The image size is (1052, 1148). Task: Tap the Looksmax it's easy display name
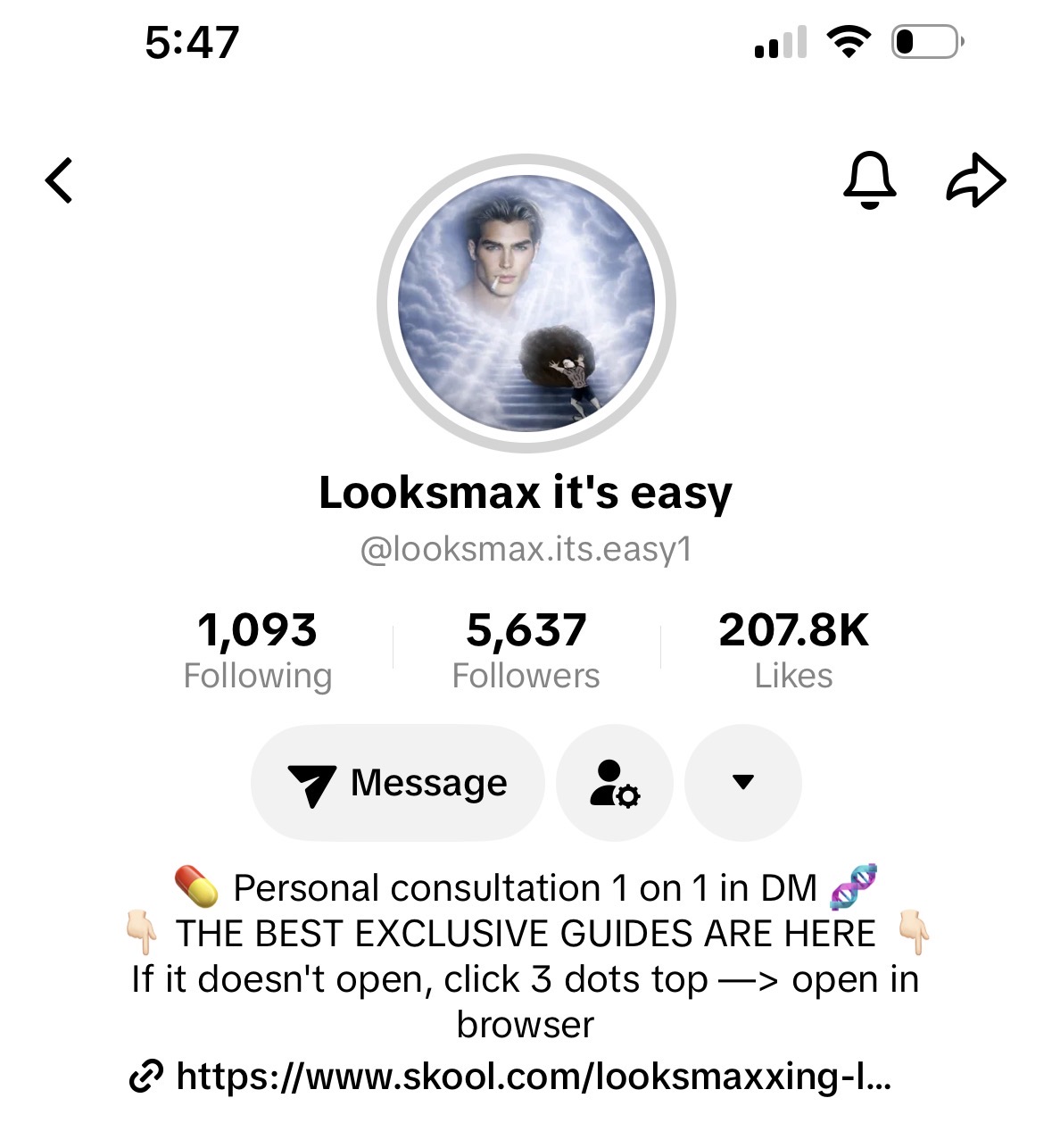pos(526,493)
